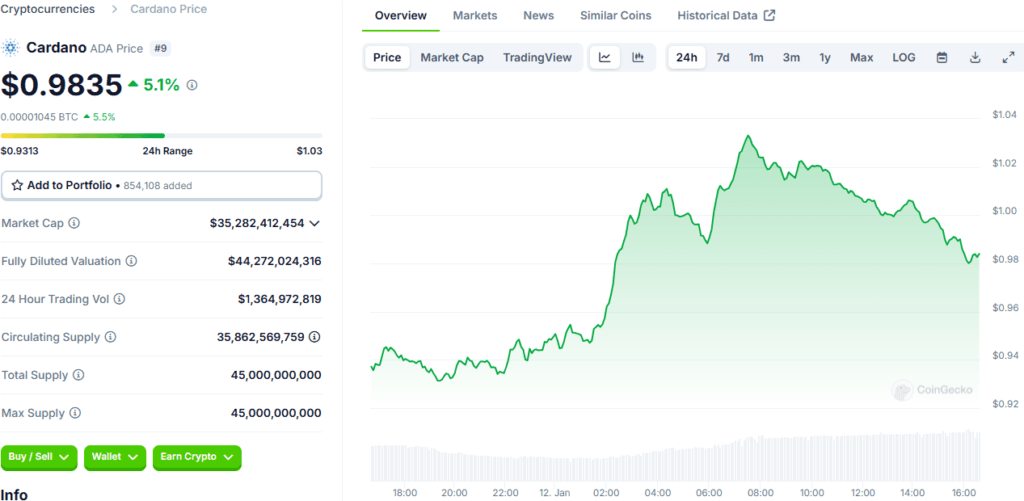Expand Market Cap details chevron
The height and width of the screenshot is (501, 1024).
314,223
